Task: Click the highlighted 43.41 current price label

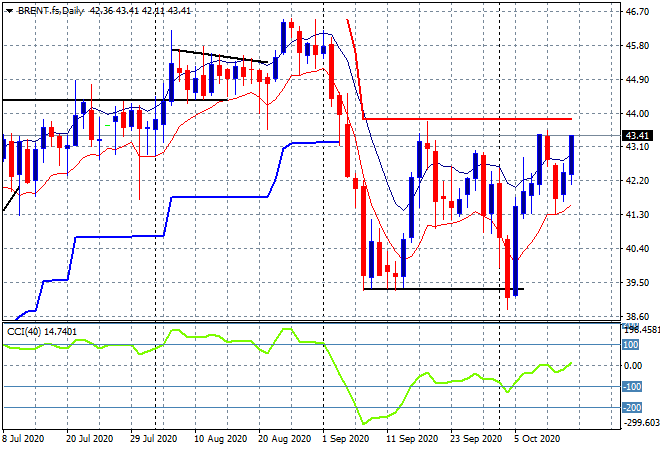Action: tap(637, 136)
